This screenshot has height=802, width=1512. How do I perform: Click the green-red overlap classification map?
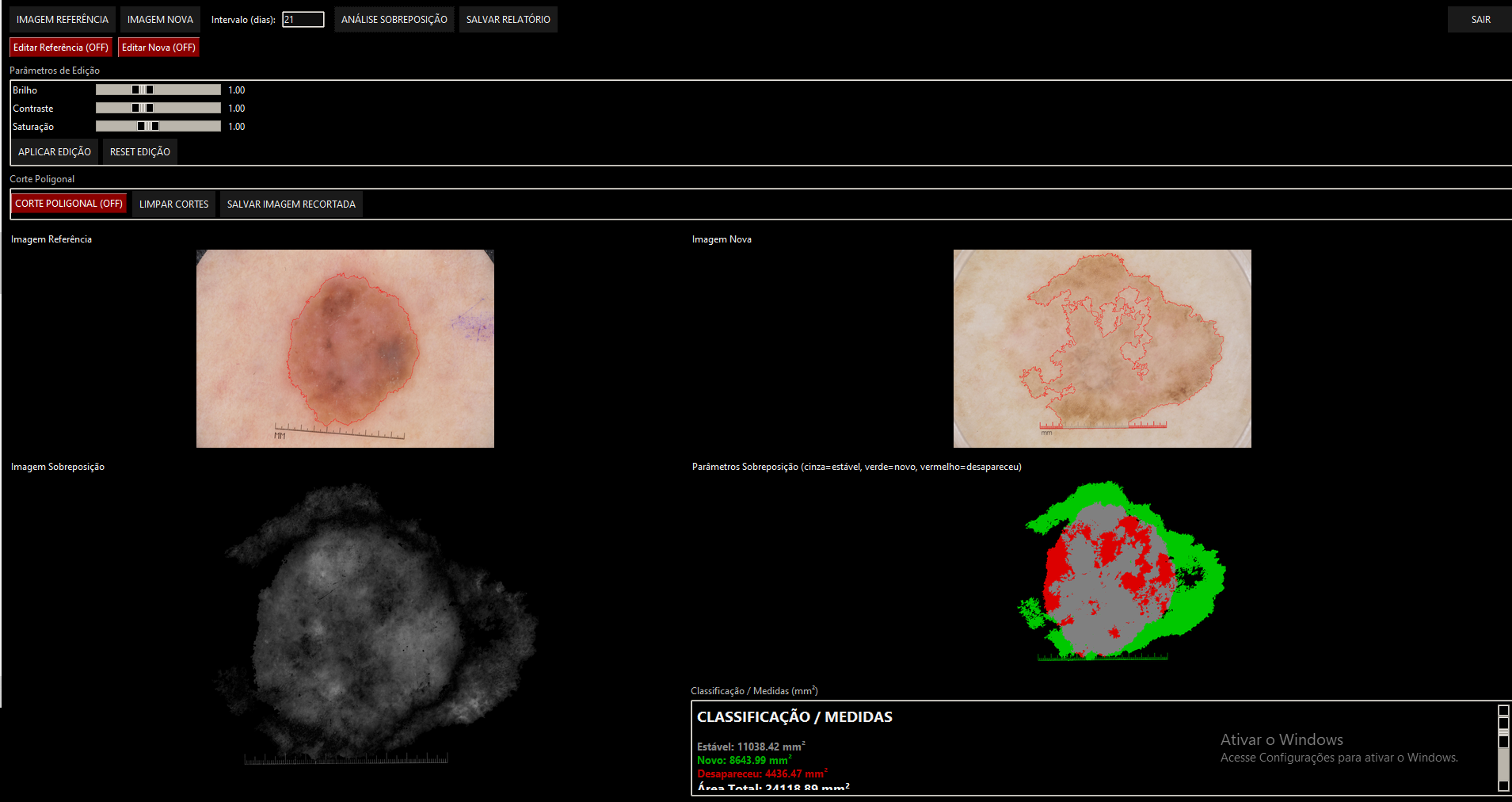(1121, 571)
